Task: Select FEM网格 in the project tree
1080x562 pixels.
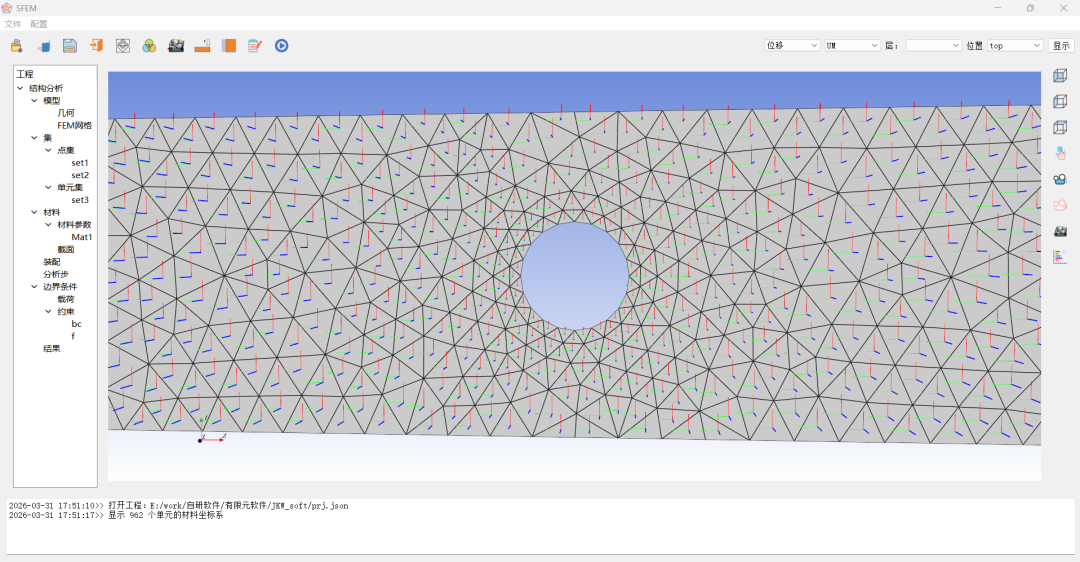Action: click(74, 125)
